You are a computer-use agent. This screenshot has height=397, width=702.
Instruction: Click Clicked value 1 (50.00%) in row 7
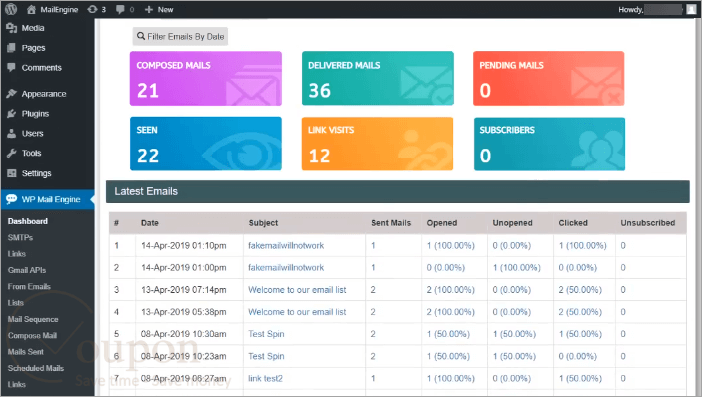(x=580, y=378)
